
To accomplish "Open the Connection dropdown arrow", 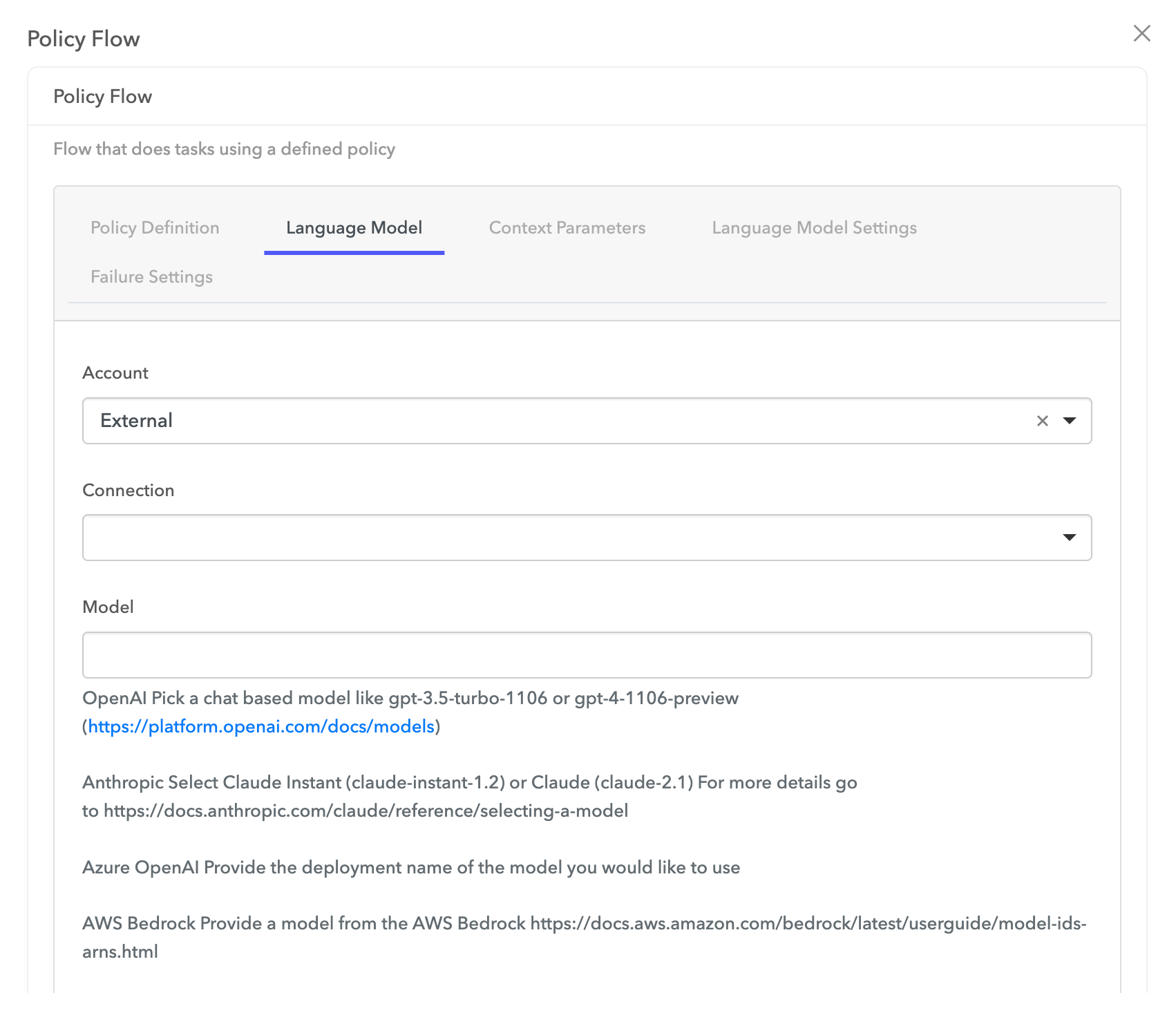I will 1070,538.
